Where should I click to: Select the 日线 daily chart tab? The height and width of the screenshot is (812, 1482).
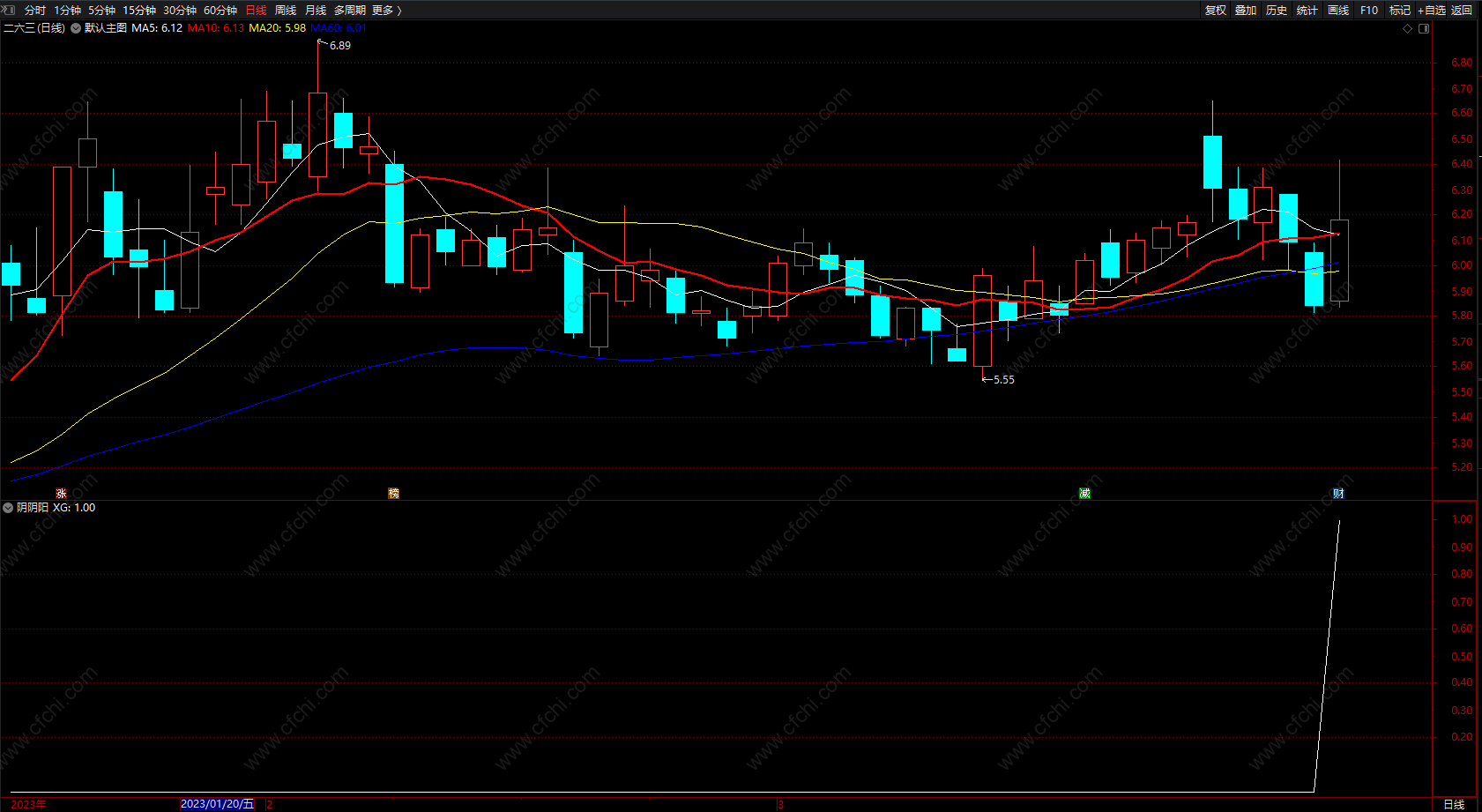point(256,11)
